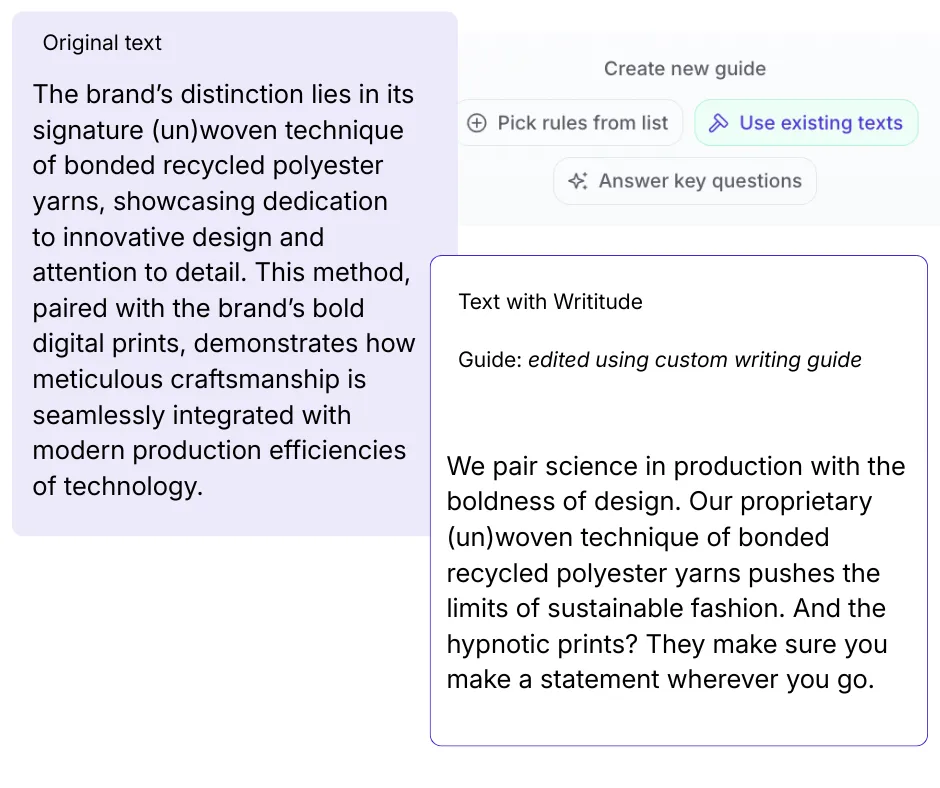Click the sparkle icon on Answer key questions
Image resolution: width=940 pixels, height=788 pixels.
click(x=578, y=181)
